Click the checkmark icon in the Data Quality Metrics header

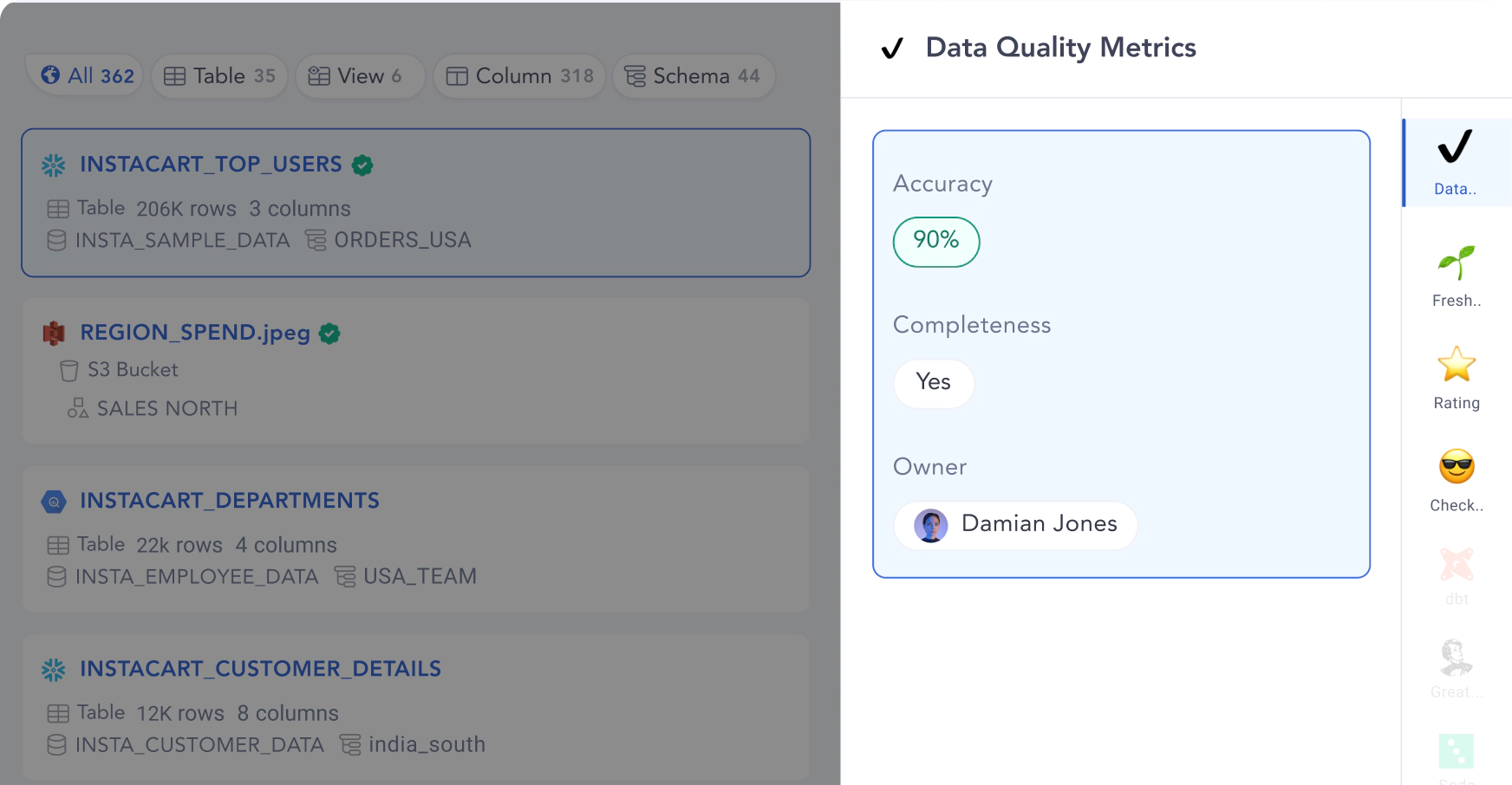pos(892,48)
